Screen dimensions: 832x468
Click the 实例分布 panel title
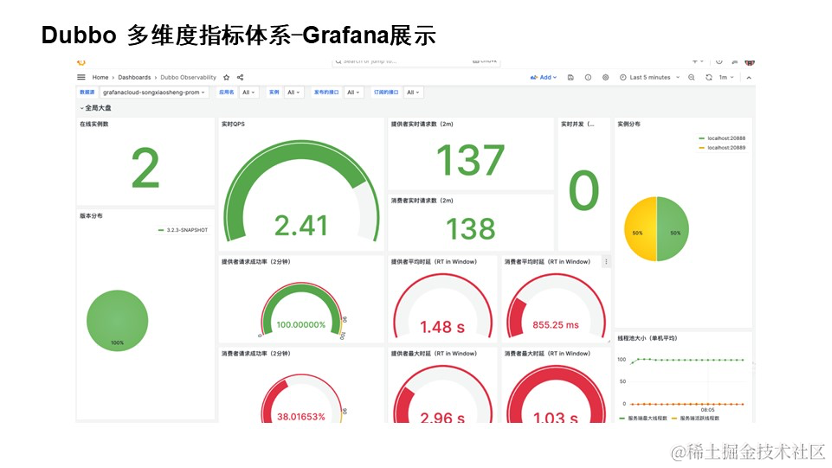(x=629, y=124)
